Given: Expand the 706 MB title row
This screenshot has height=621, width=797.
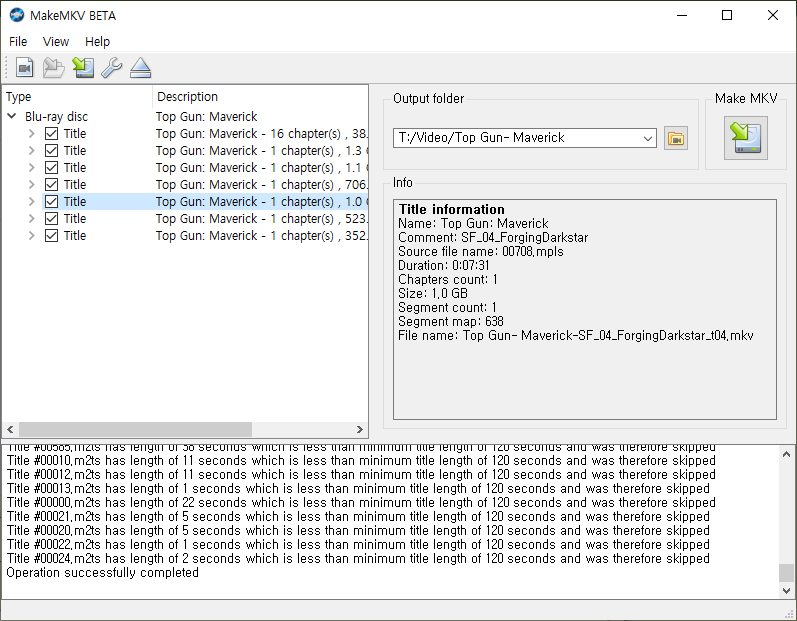Looking at the screenshot, I should [x=32, y=184].
